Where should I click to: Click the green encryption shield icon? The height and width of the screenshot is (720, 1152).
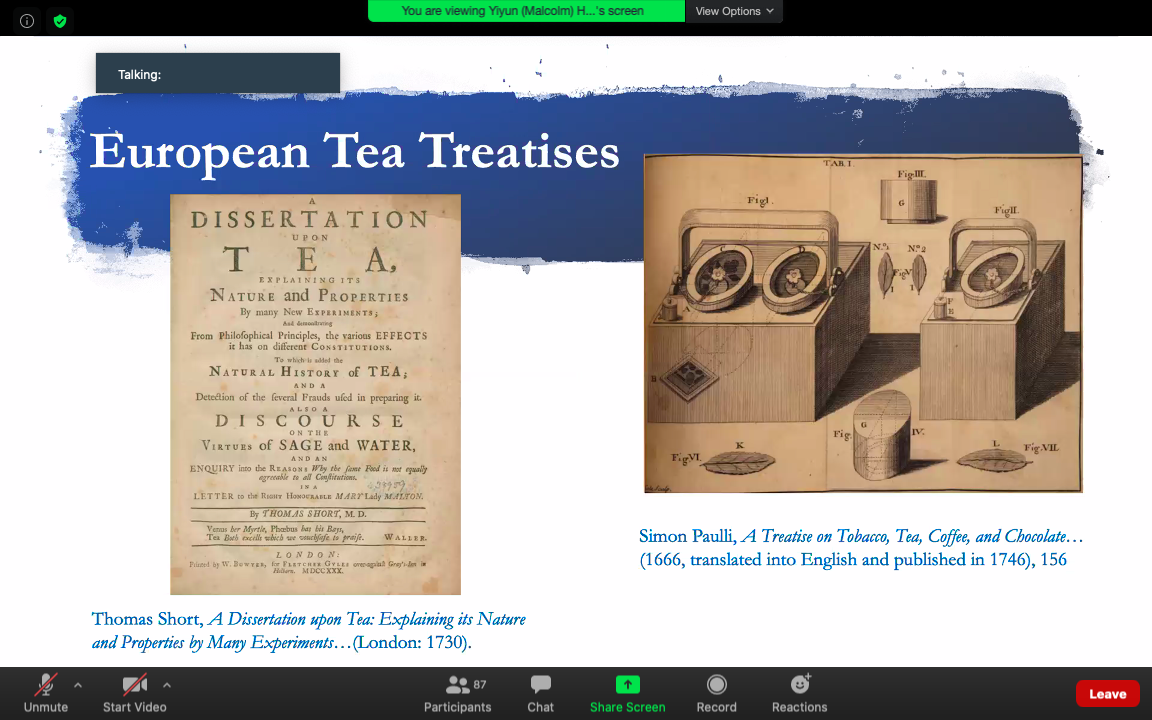60,20
